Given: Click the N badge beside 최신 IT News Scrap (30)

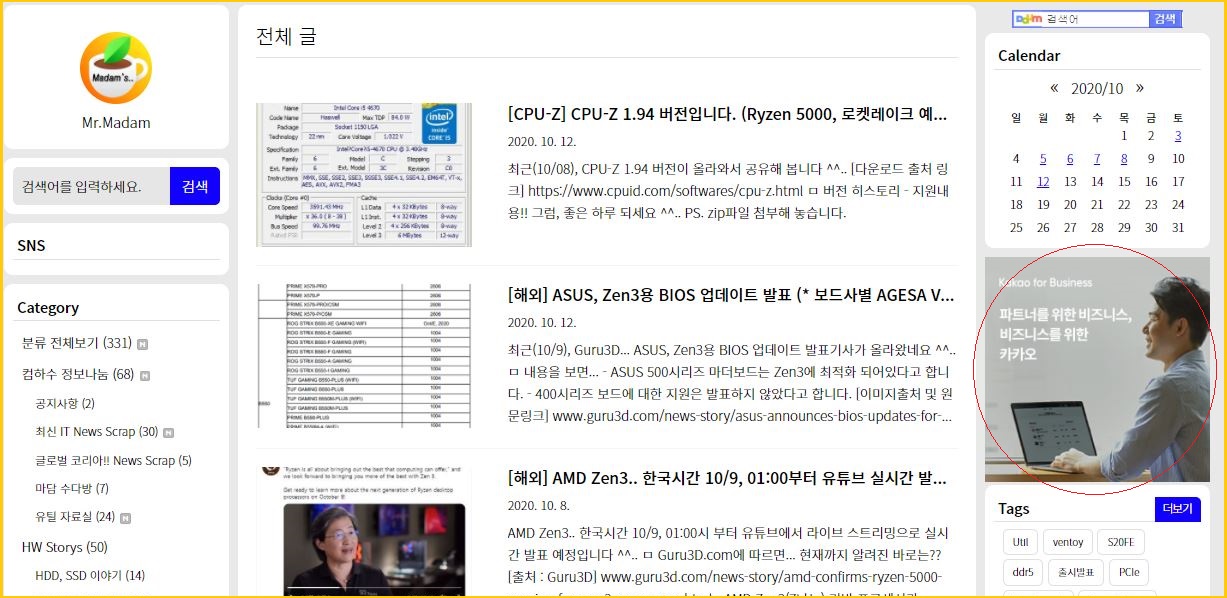Looking at the screenshot, I should [x=168, y=433].
